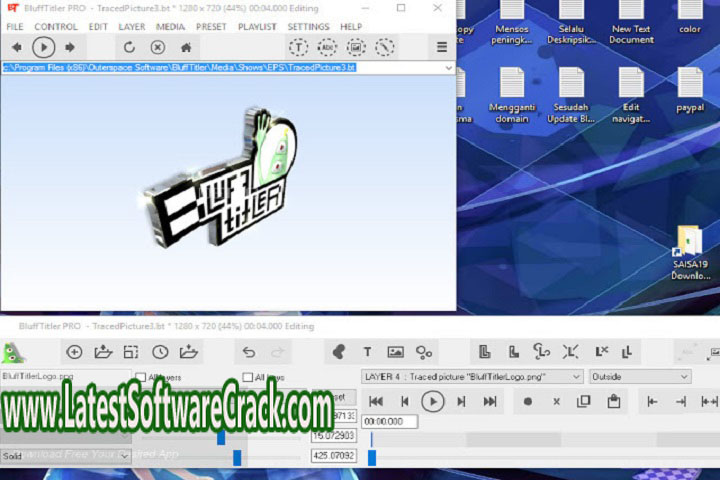
Task: Click the undo arrow icon
Action: [x=249, y=352]
